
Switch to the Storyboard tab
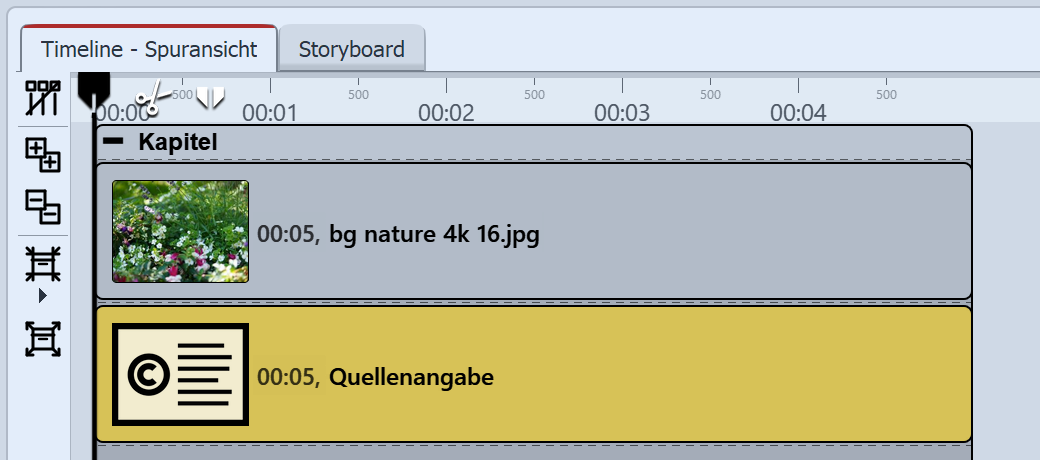(351, 49)
